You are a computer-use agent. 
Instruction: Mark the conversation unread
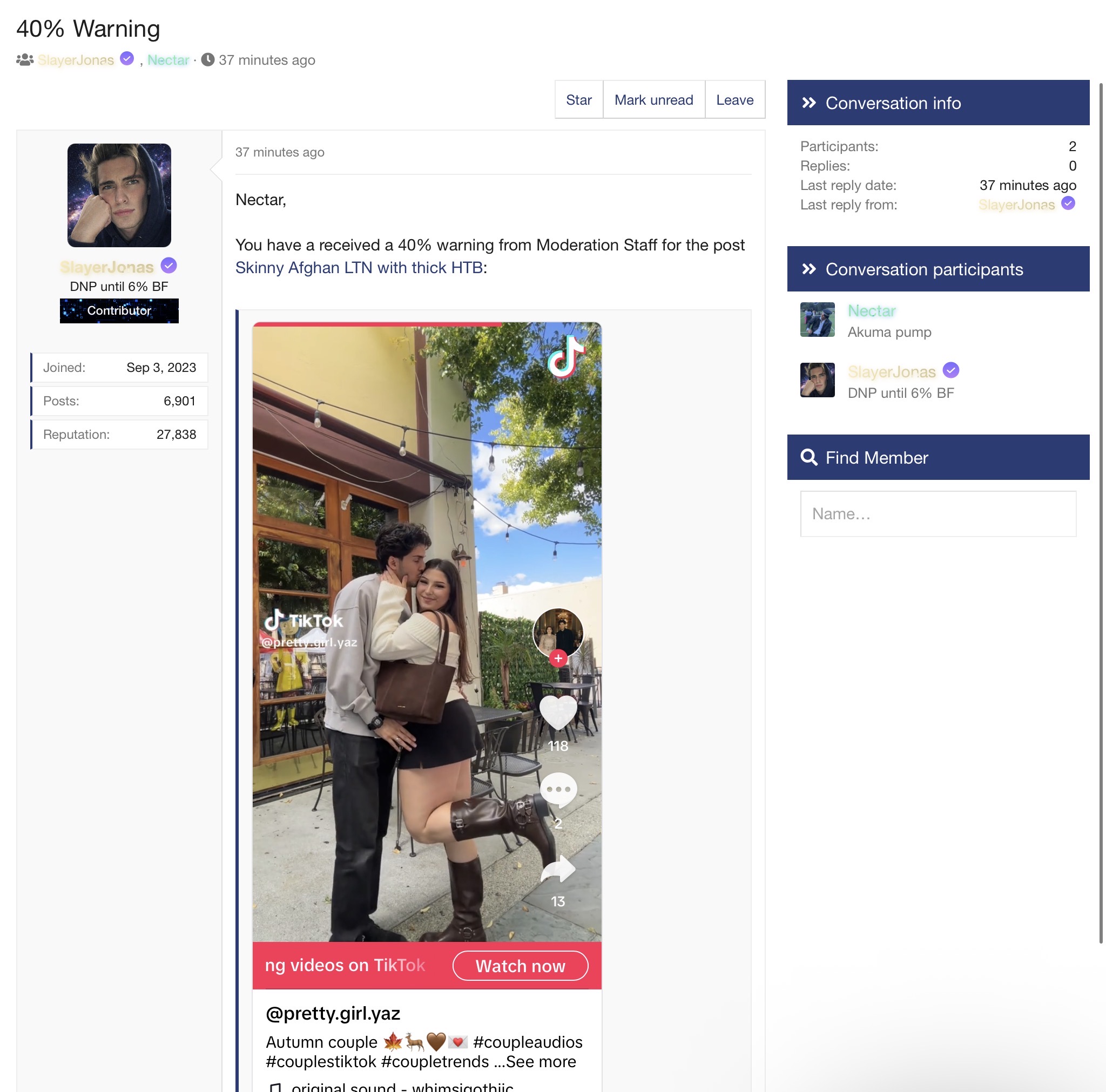tap(653, 100)
